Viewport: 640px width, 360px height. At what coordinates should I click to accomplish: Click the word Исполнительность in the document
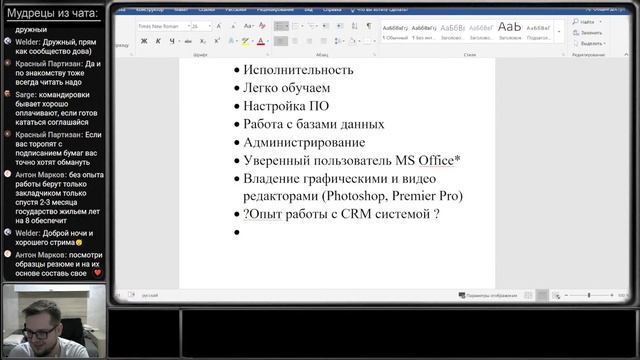298,70
